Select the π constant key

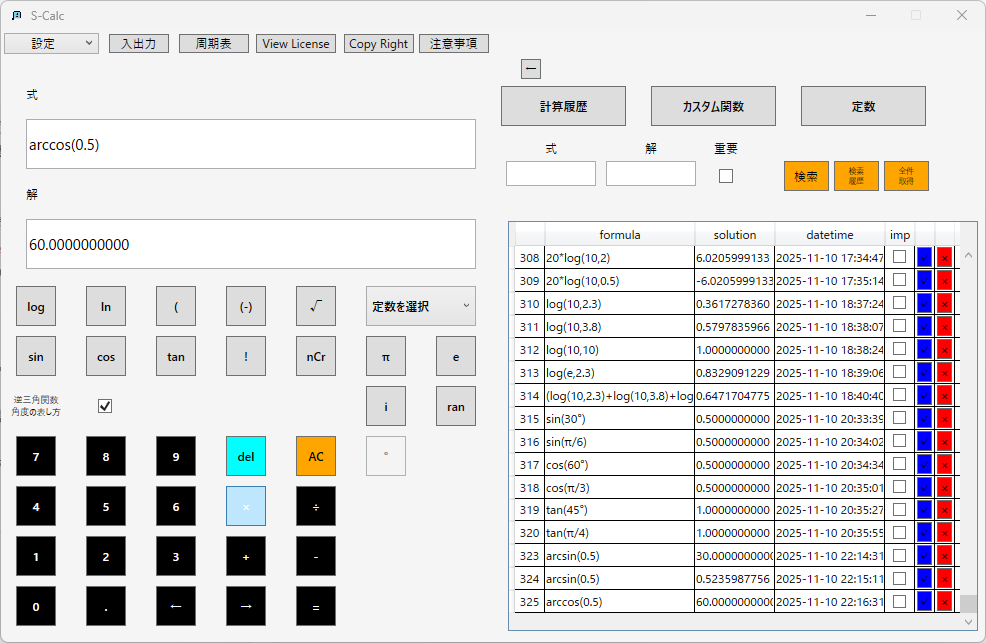click(x=386, y=356)
